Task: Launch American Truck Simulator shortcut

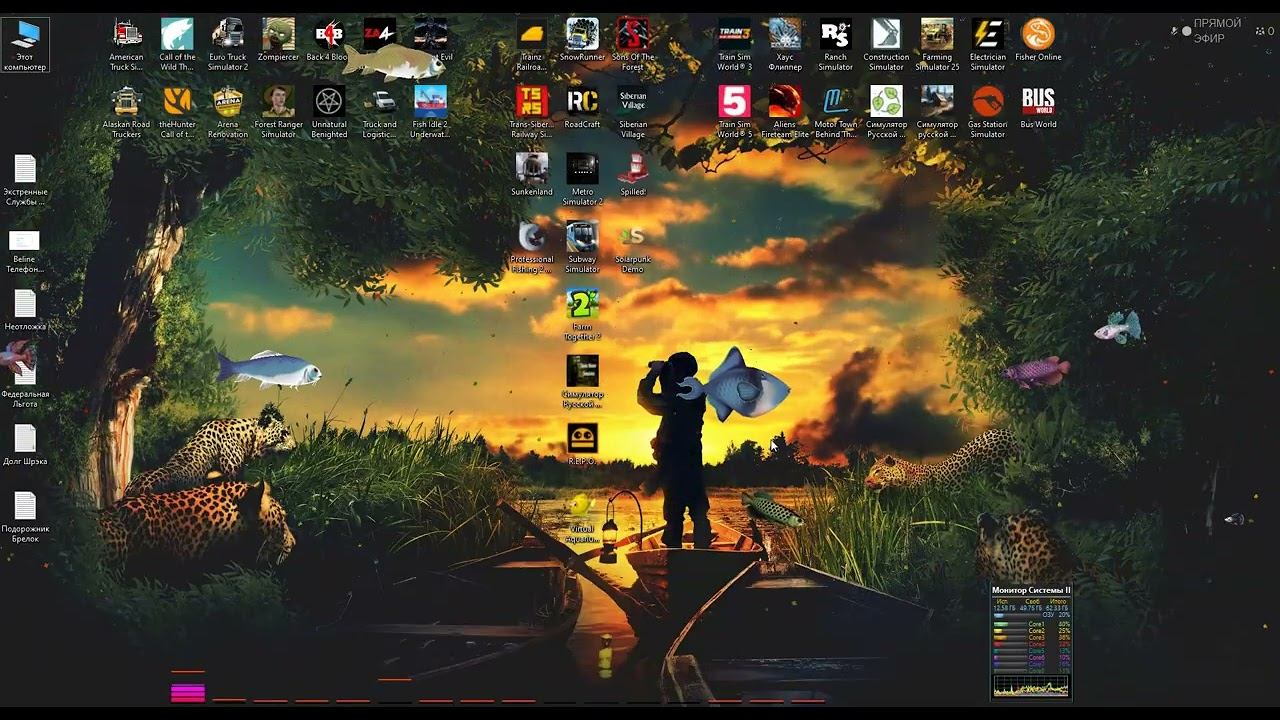Action: click(x=126, y=45)
